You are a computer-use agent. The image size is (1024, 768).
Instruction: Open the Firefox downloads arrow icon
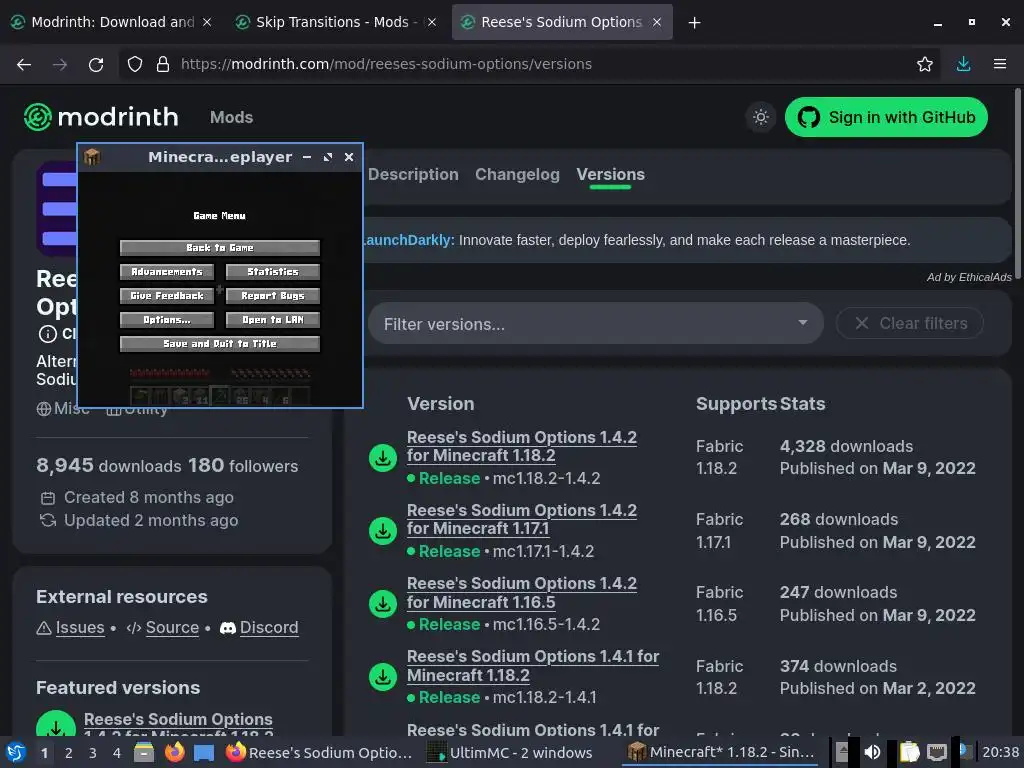(963, 64)
